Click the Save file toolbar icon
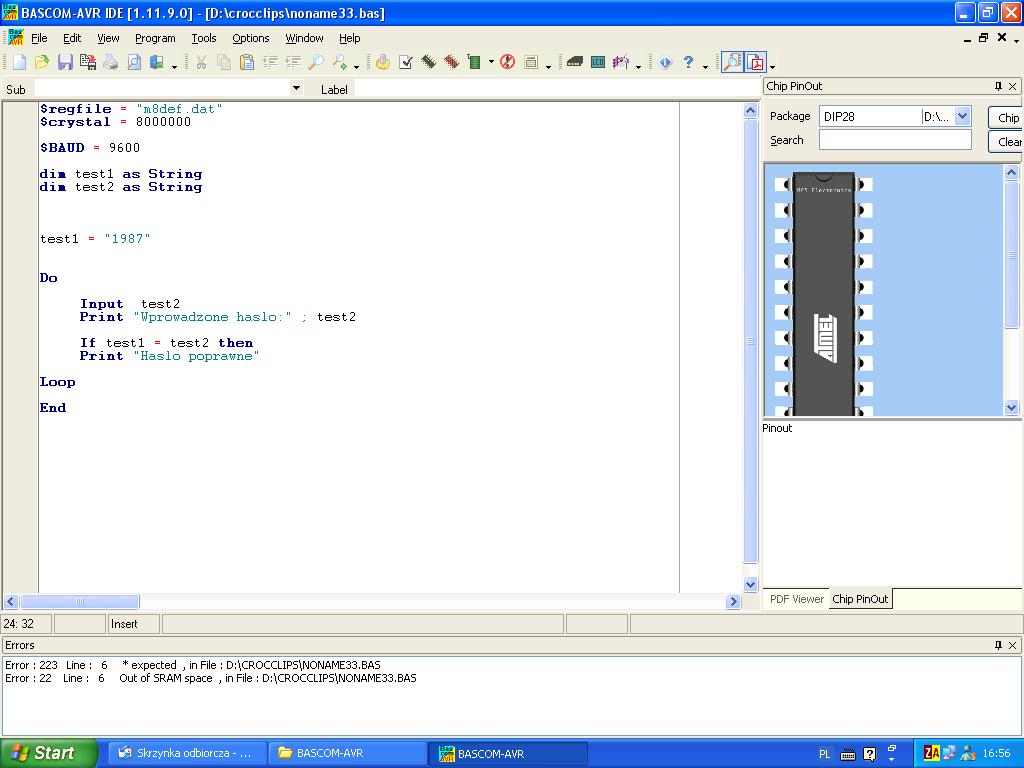The height and width of the screenshot is (768, 1024). (x=65, y=62)
